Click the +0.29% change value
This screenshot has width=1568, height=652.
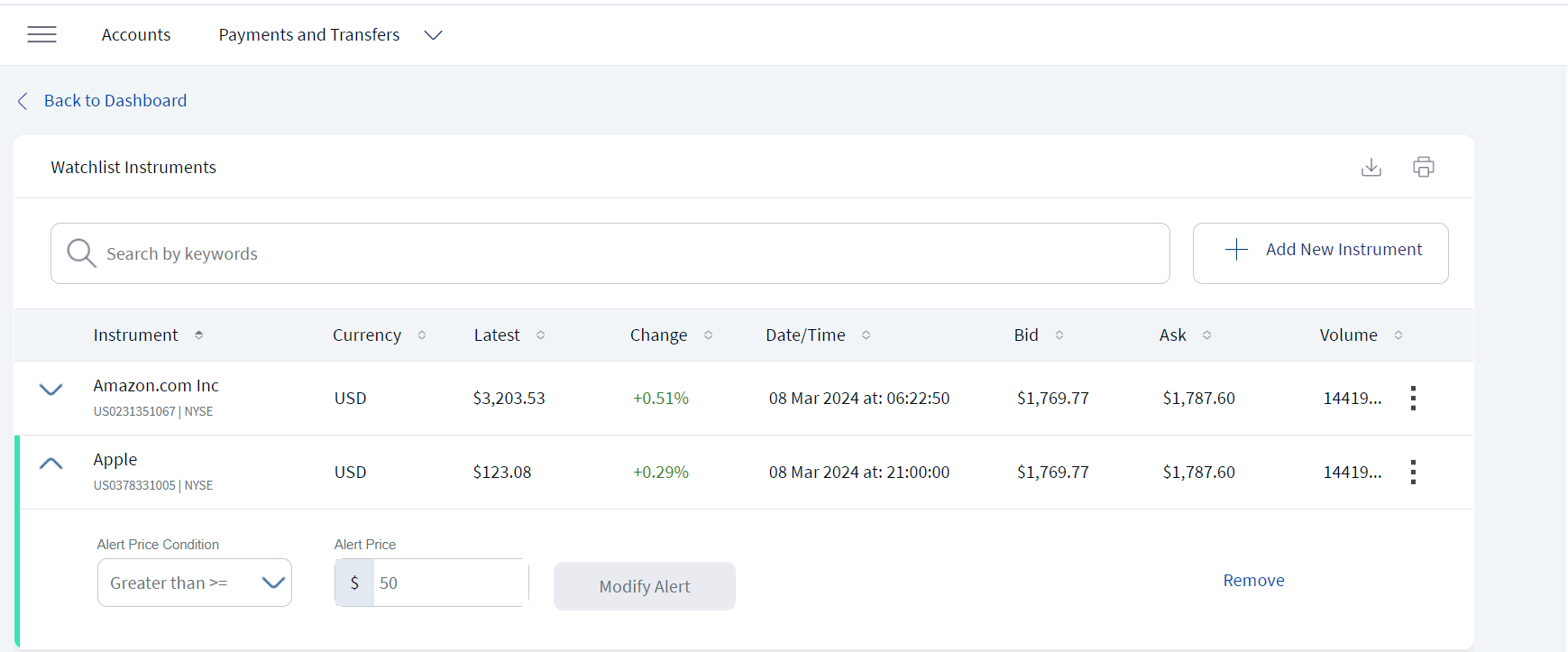point(661,472)
